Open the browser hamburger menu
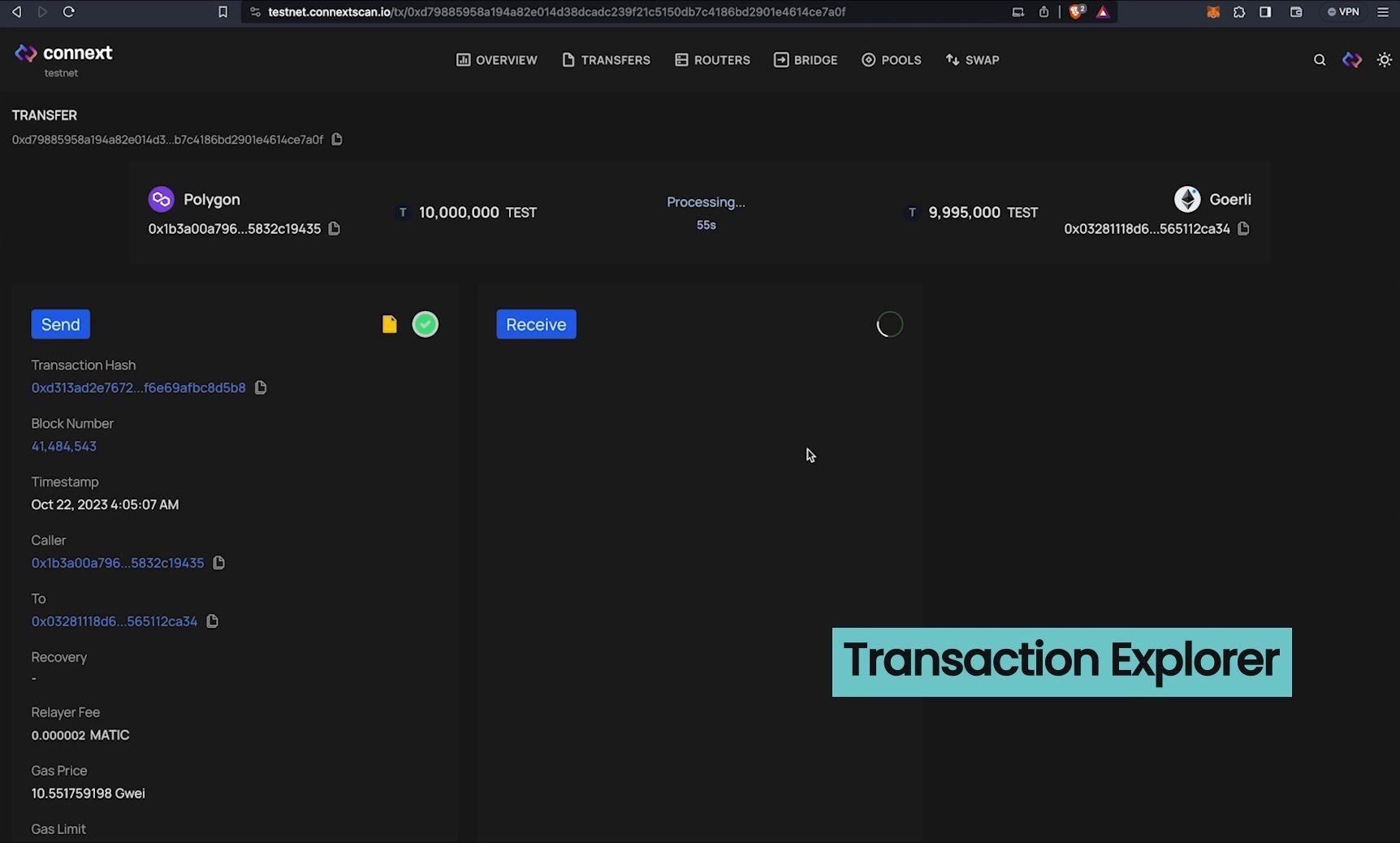1400x843 pixels. [1383, 12]
